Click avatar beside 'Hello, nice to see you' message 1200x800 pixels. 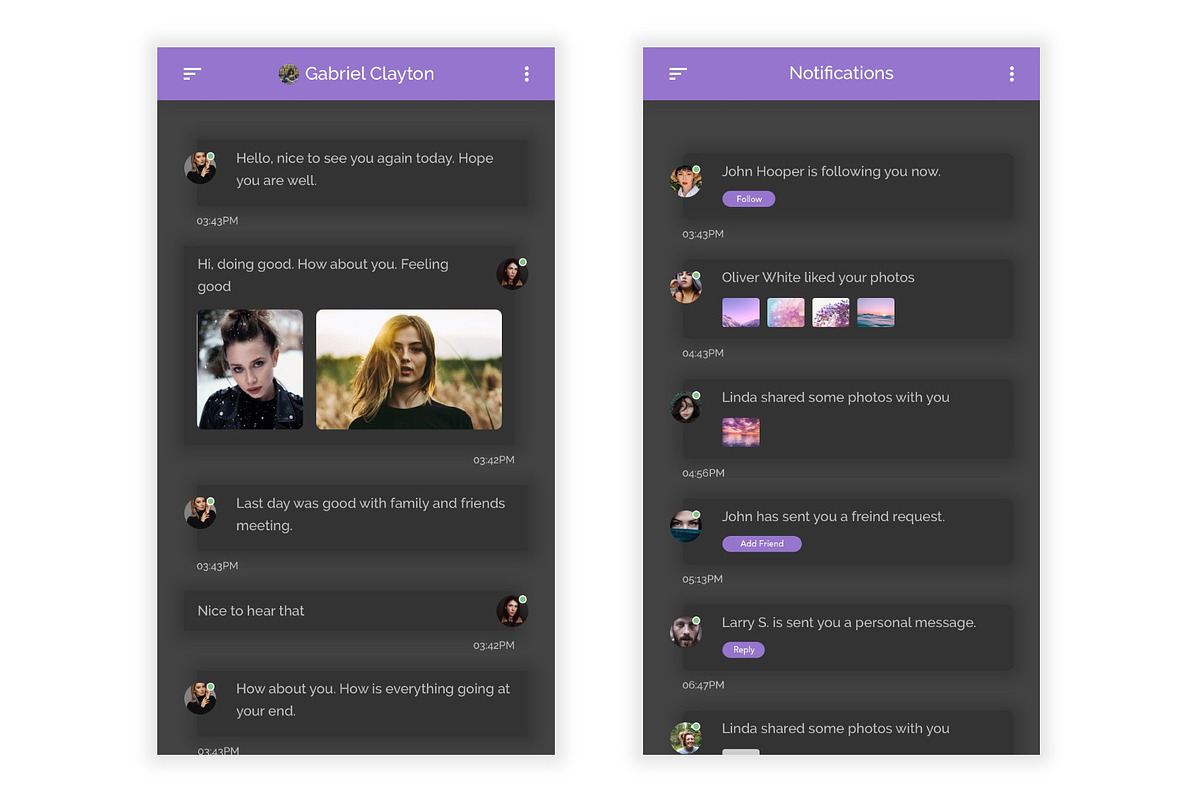tap(200, 167)
